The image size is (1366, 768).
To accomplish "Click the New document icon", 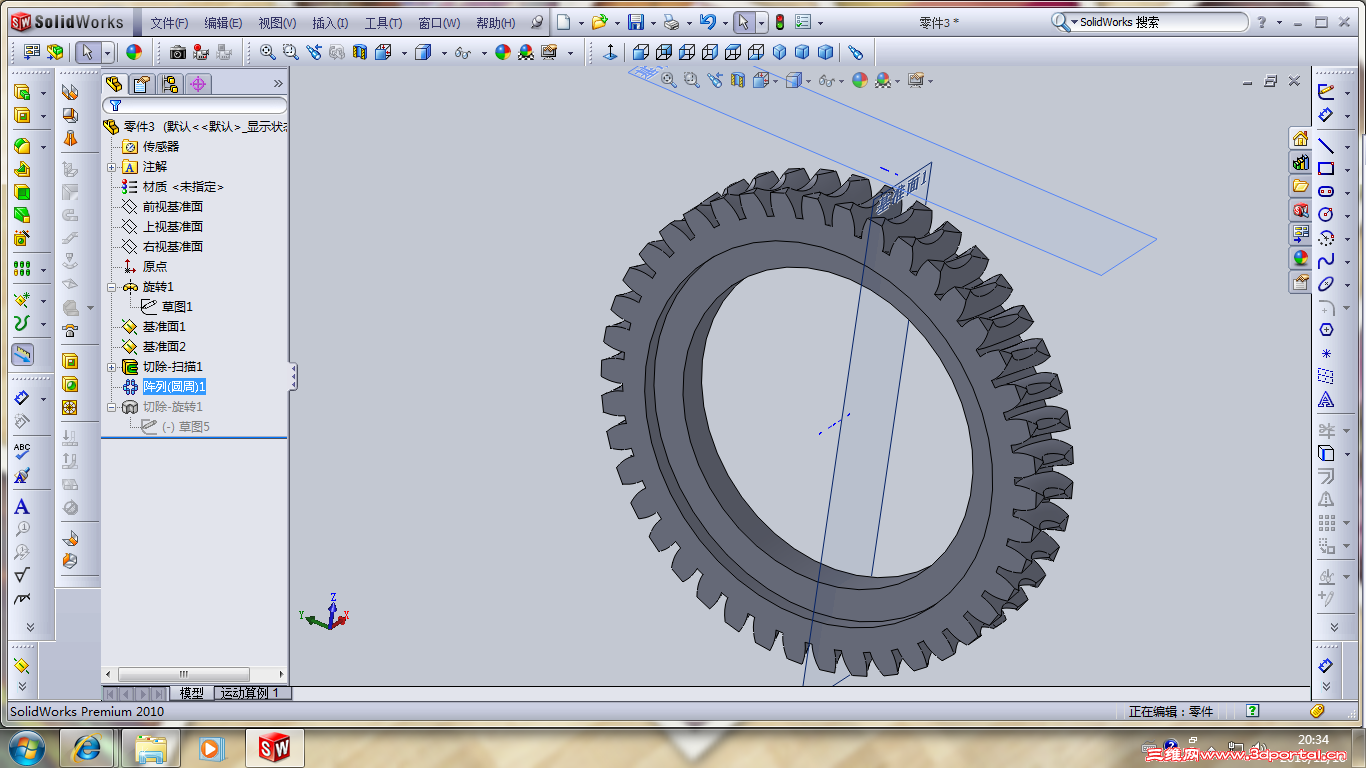I will click(x=564, y=22).
